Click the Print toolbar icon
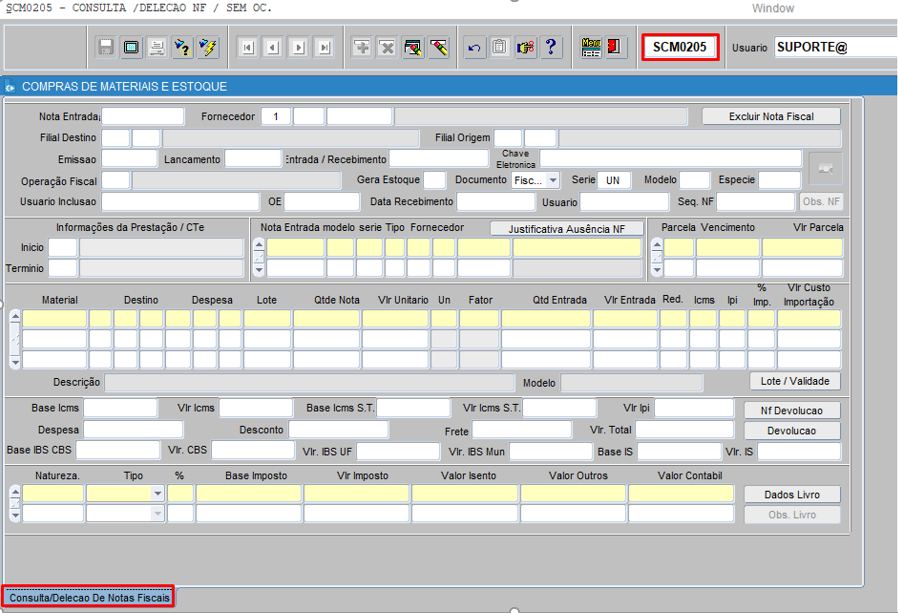The width and height of the screenshot is (898, 613). 157,47
